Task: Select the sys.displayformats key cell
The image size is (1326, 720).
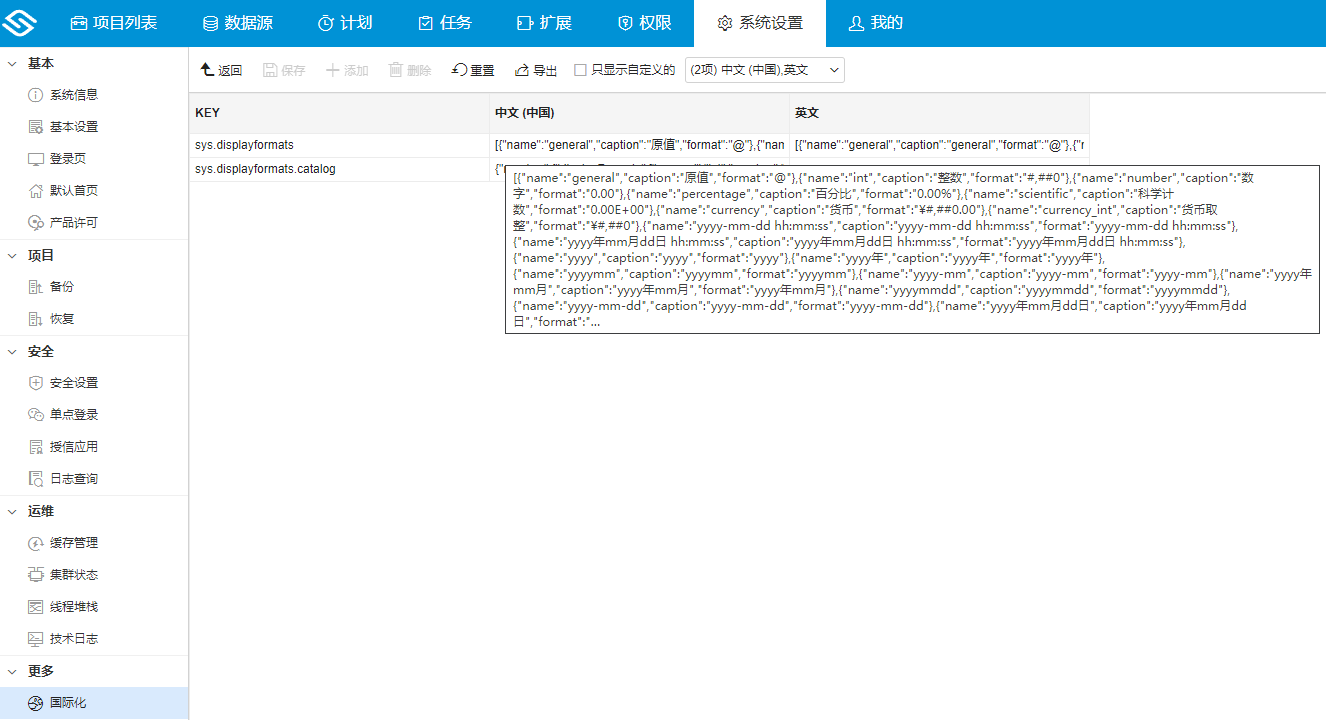Action: (339, 145)
